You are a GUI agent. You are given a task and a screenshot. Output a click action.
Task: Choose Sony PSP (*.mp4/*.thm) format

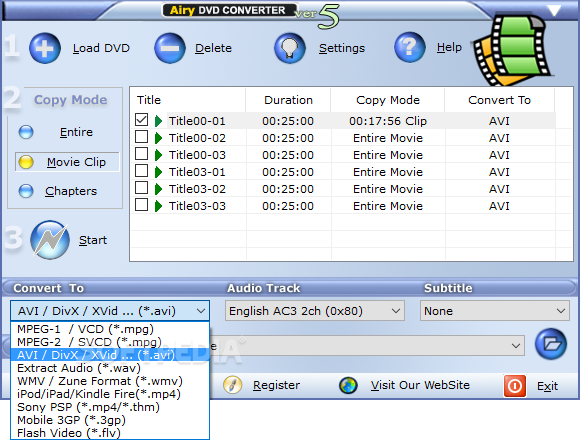[110, 407]
